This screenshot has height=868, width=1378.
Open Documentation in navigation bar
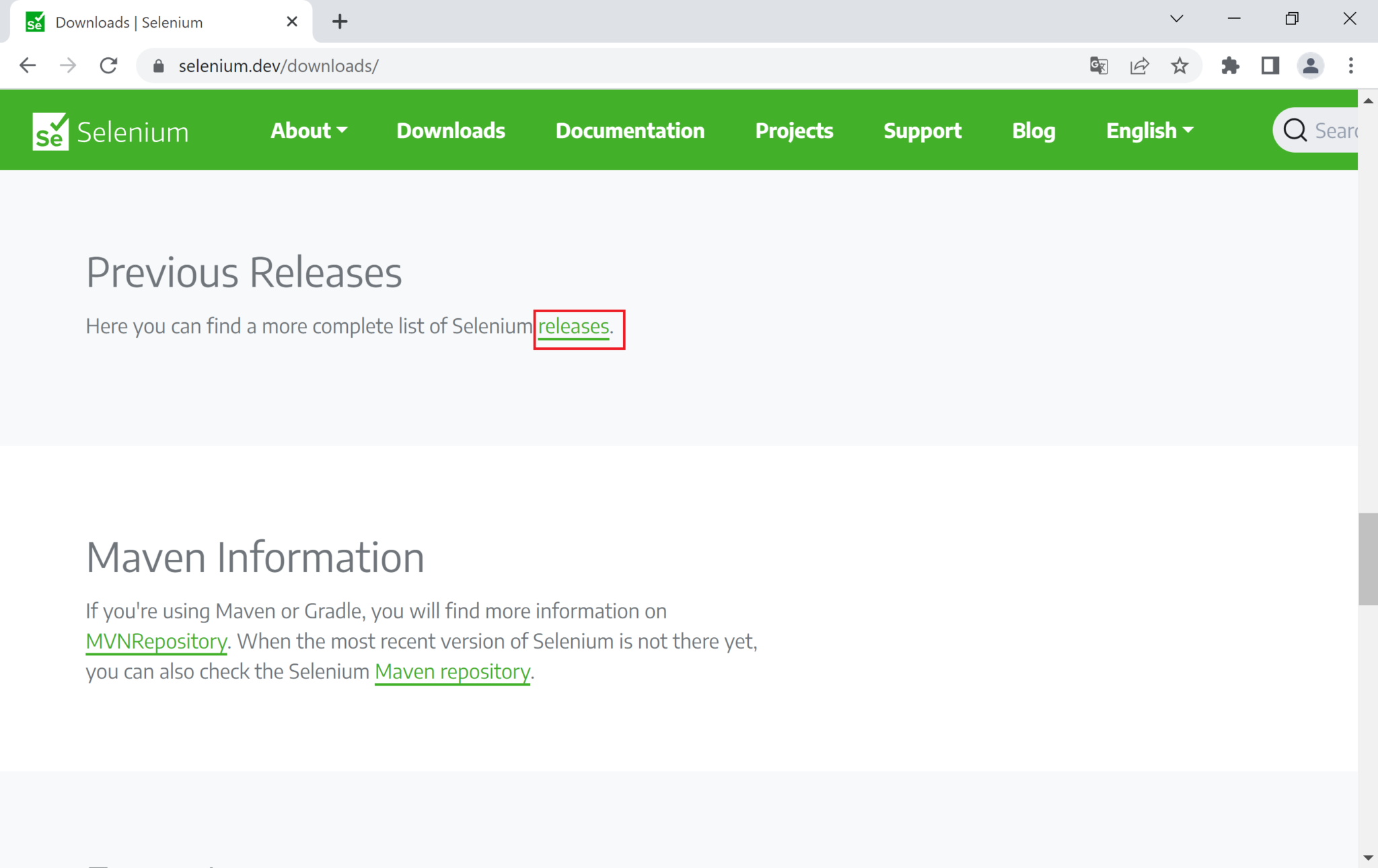pyautogui.click(x=630, y=131)
